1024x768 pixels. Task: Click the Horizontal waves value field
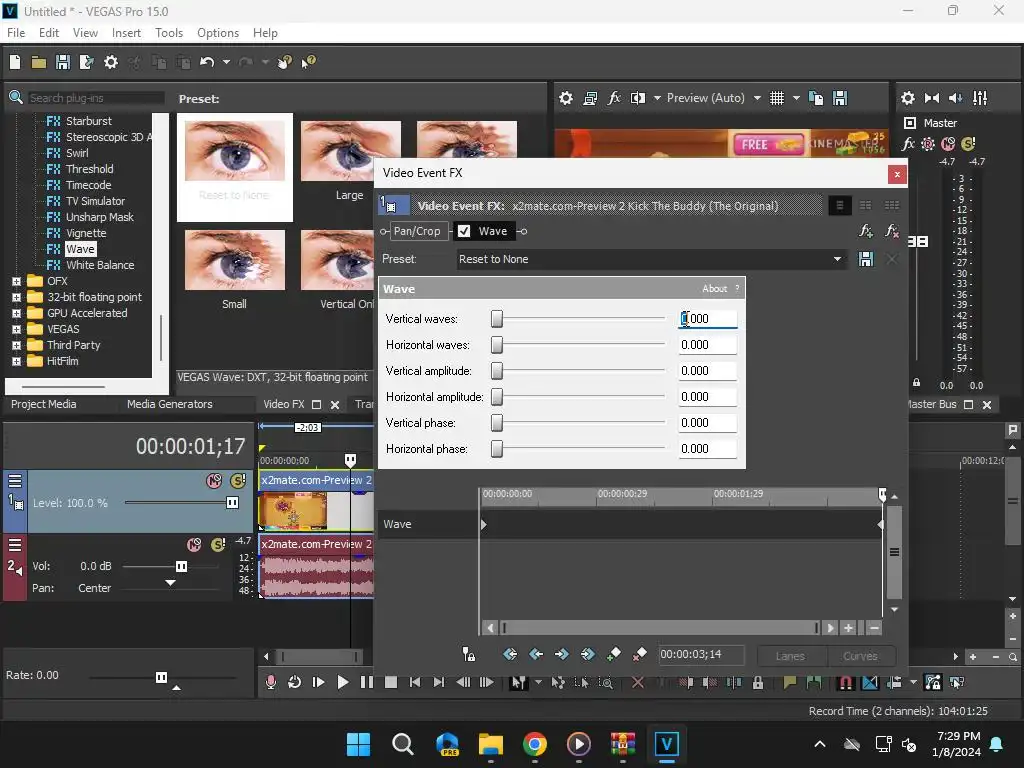(x=707, y=345)
